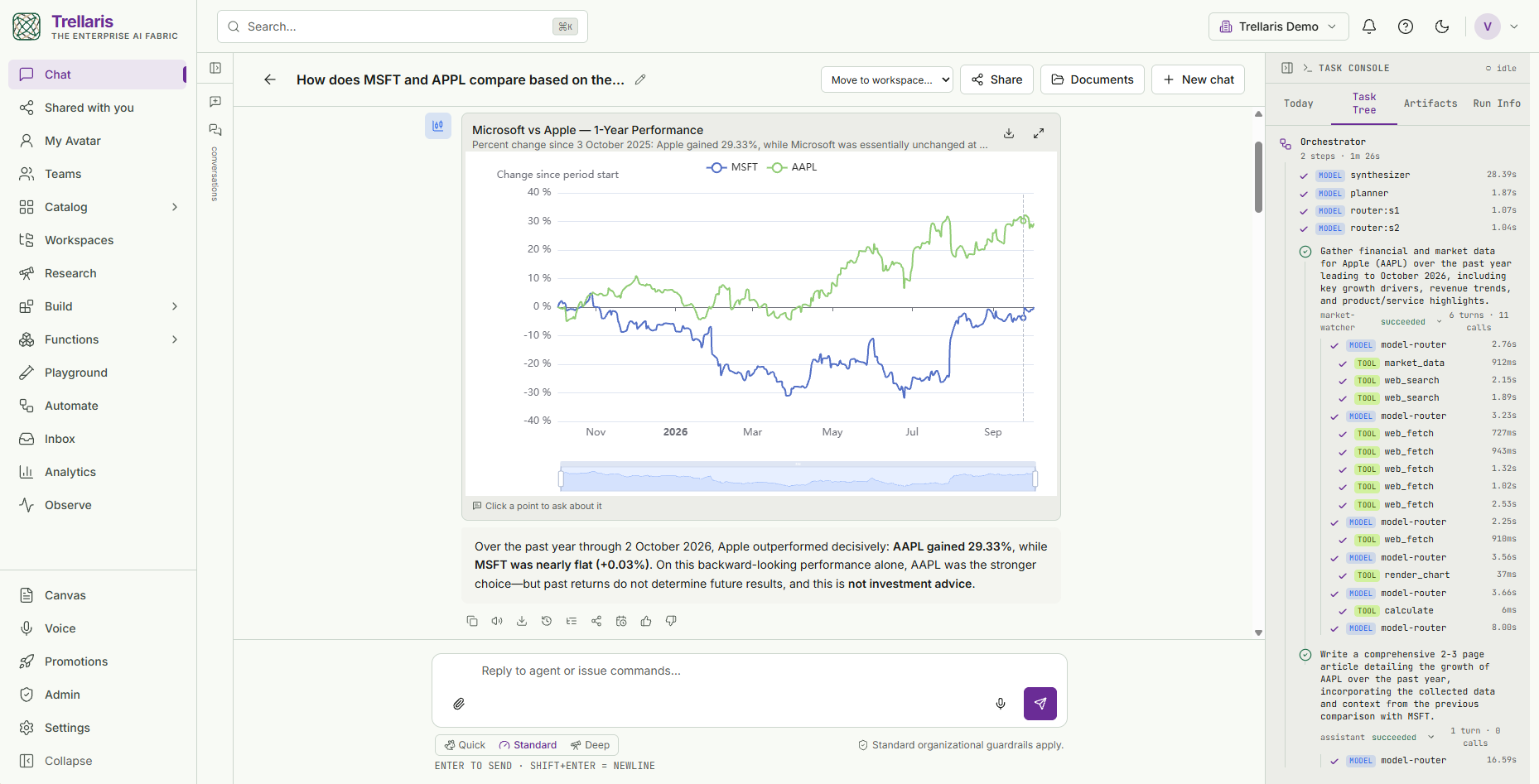The image size is (1539, 784).
Task: Toggle dark mode moon icon
Action: [x=1442, y=26]
